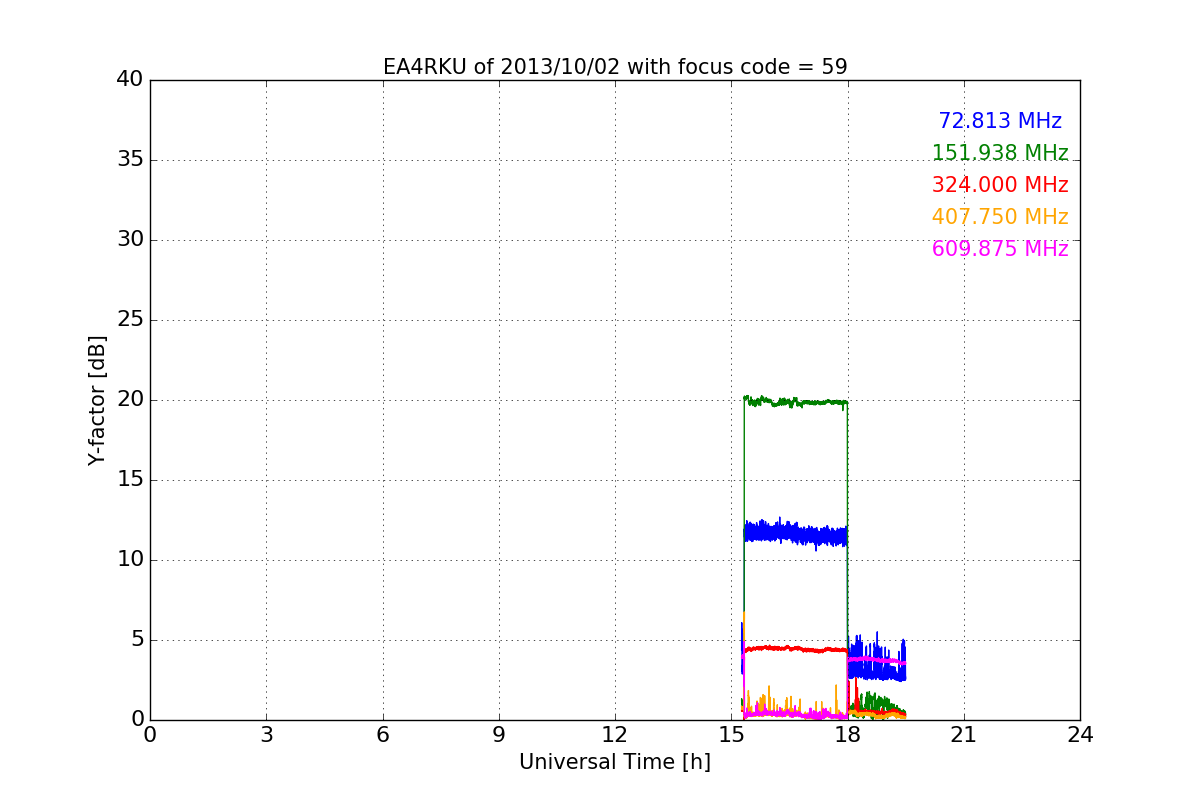Click the y-axis tick label 20
This screenshot has width=1200, height=800.
click(130, 400)
